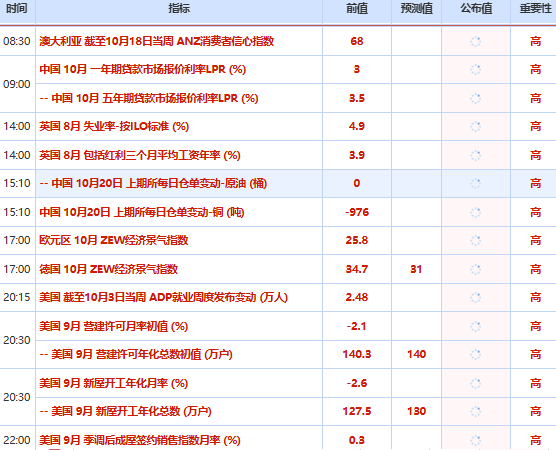Click the 预测值 column header

(x=416, y=8)
